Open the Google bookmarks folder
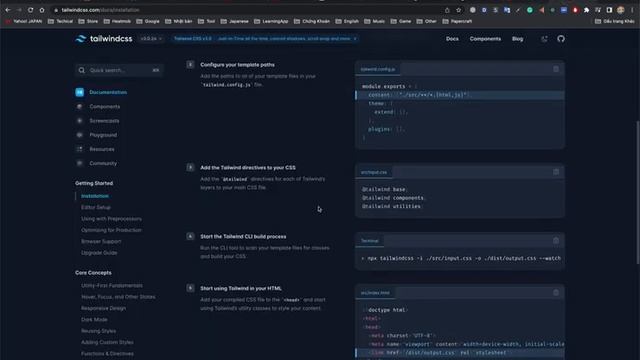Image resolution: width=640 pixels, height=360 pixels. (148, 21)
